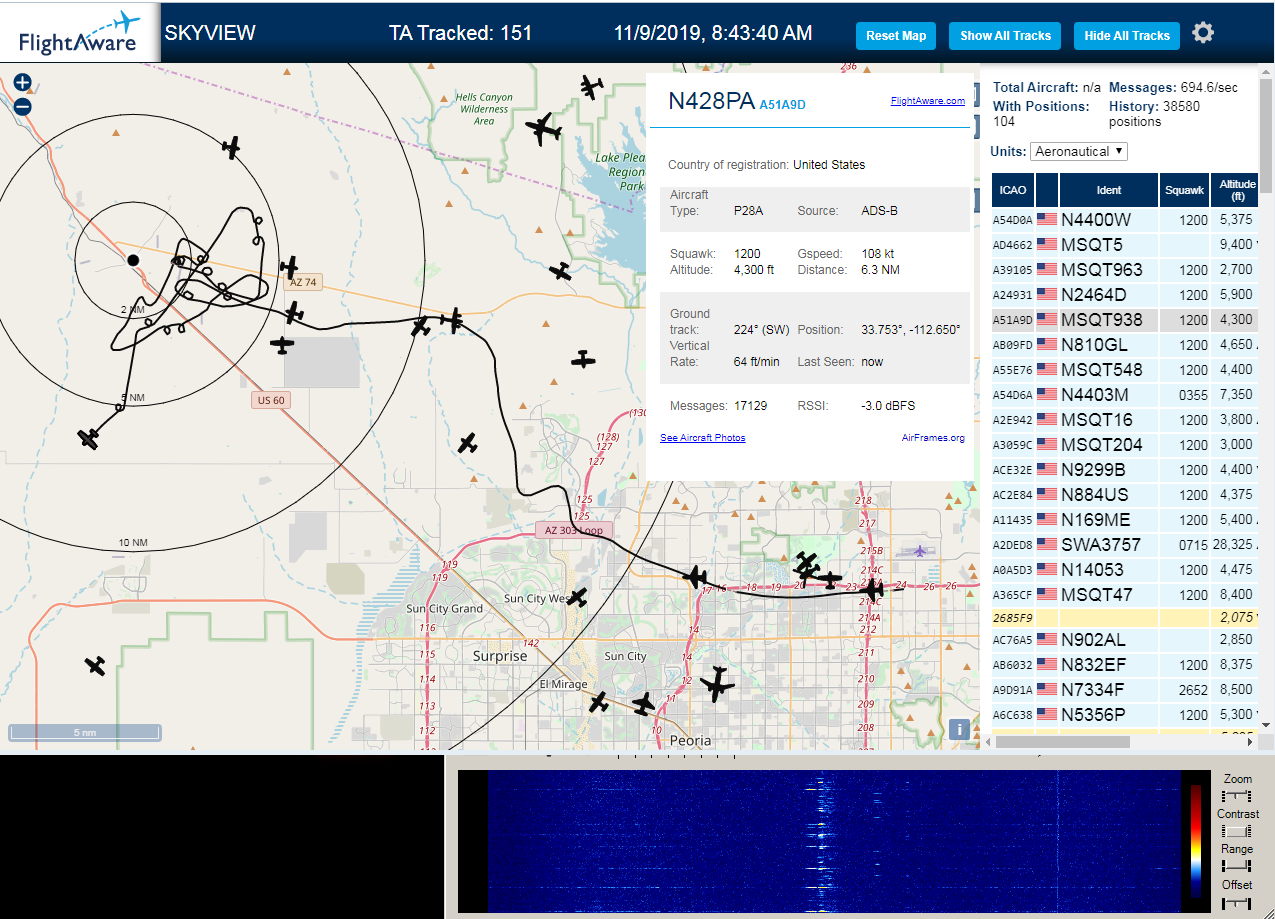The width and height of the screenshot is (1275, 919).
Task: Sort the table by Altitude (ft) header
Action: coord(1237,190)
